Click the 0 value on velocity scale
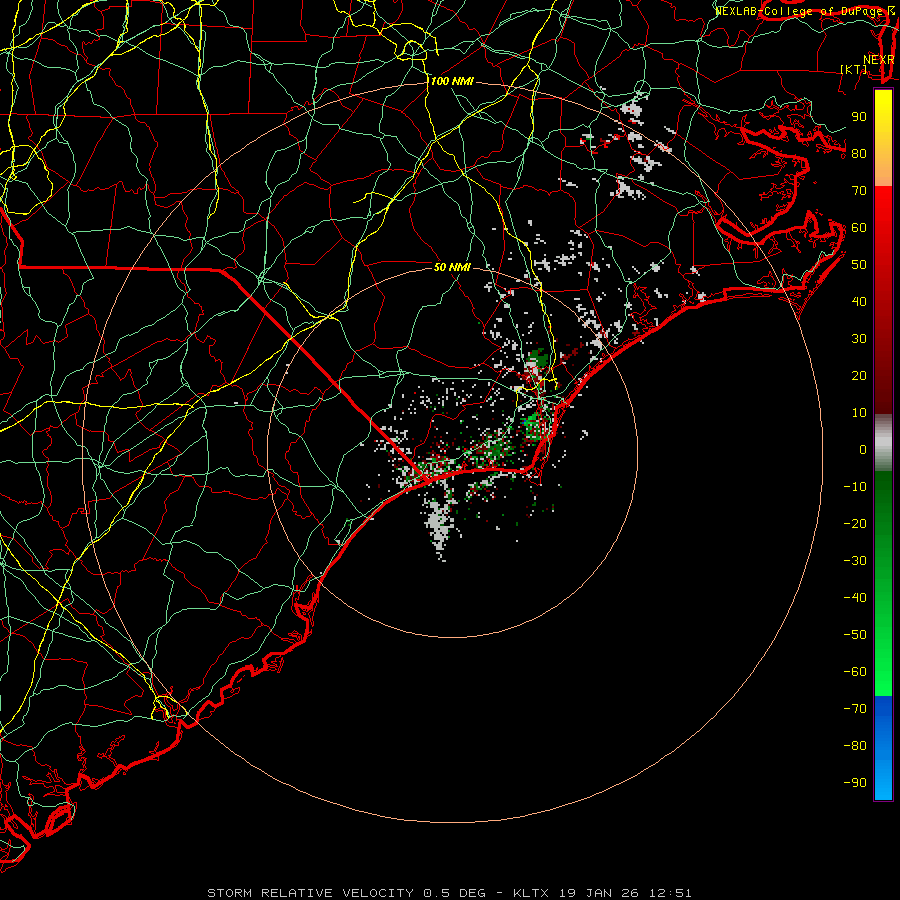The image size is (900, 900). click(x=863, y=450)
